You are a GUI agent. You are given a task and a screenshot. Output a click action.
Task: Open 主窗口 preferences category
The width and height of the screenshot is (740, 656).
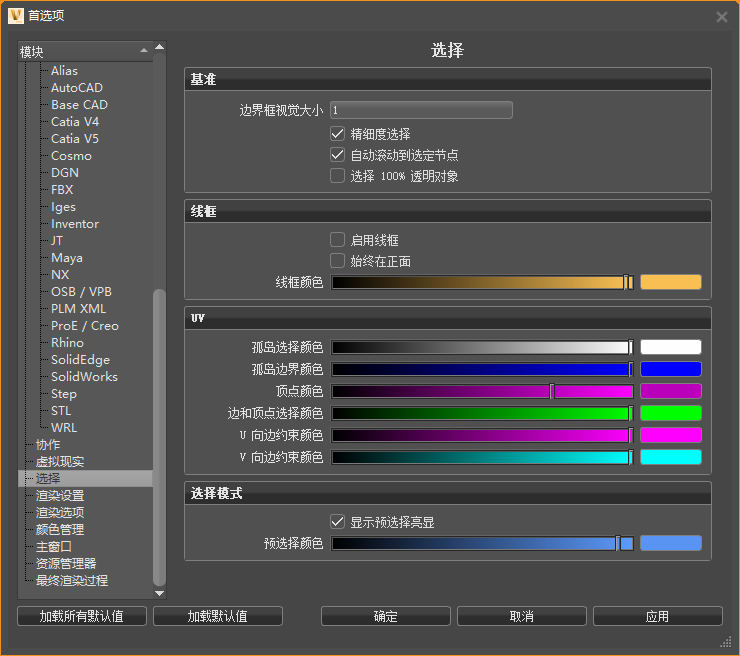(54, 547)
